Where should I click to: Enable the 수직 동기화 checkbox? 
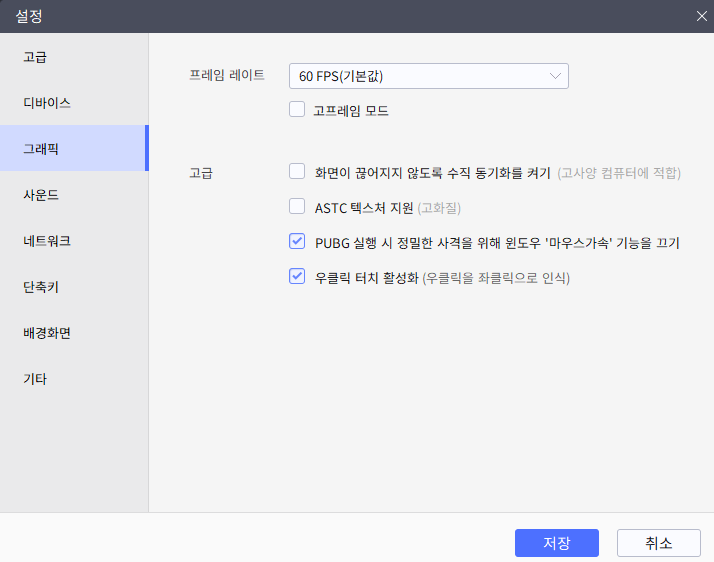[297, 171]
